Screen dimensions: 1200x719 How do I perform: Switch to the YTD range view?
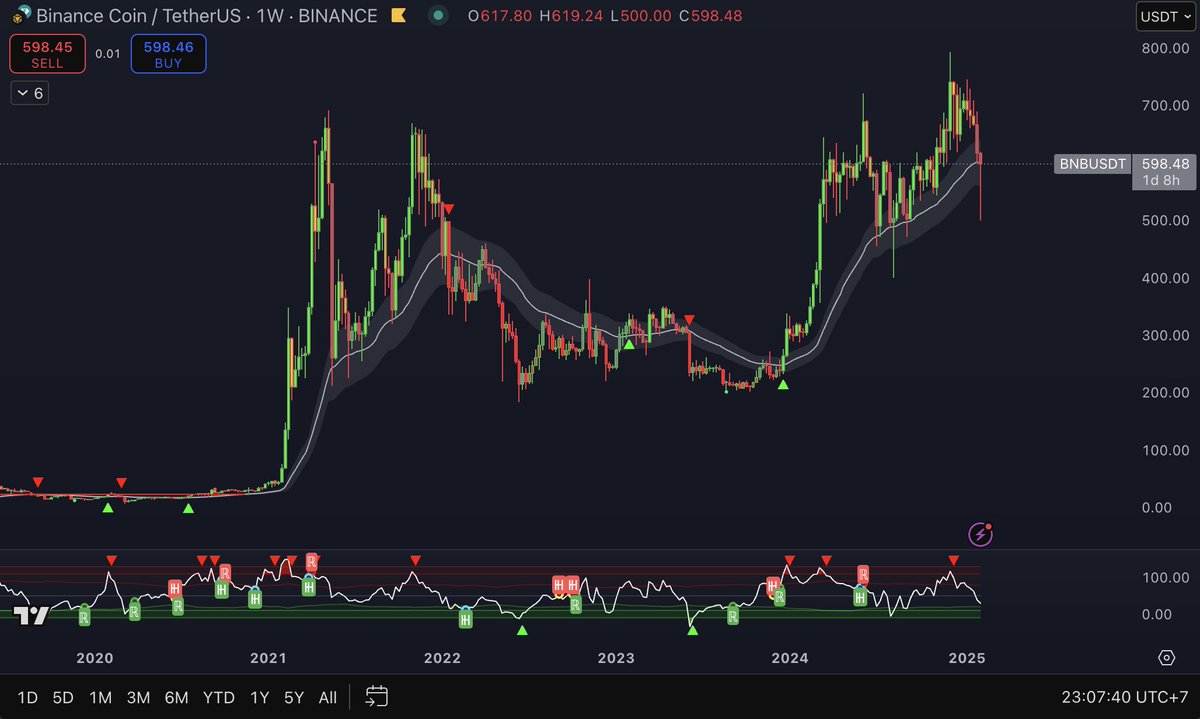218,697
